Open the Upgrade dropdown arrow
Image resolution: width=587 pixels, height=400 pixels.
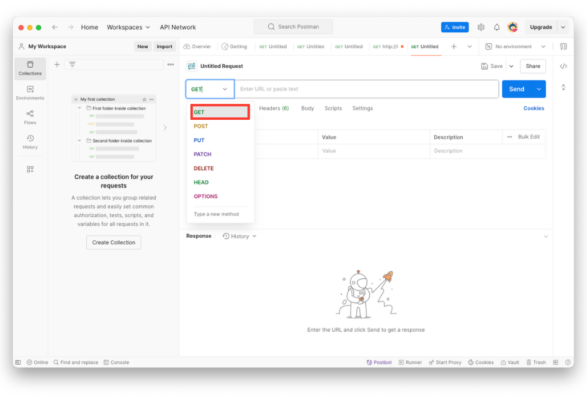563,27
